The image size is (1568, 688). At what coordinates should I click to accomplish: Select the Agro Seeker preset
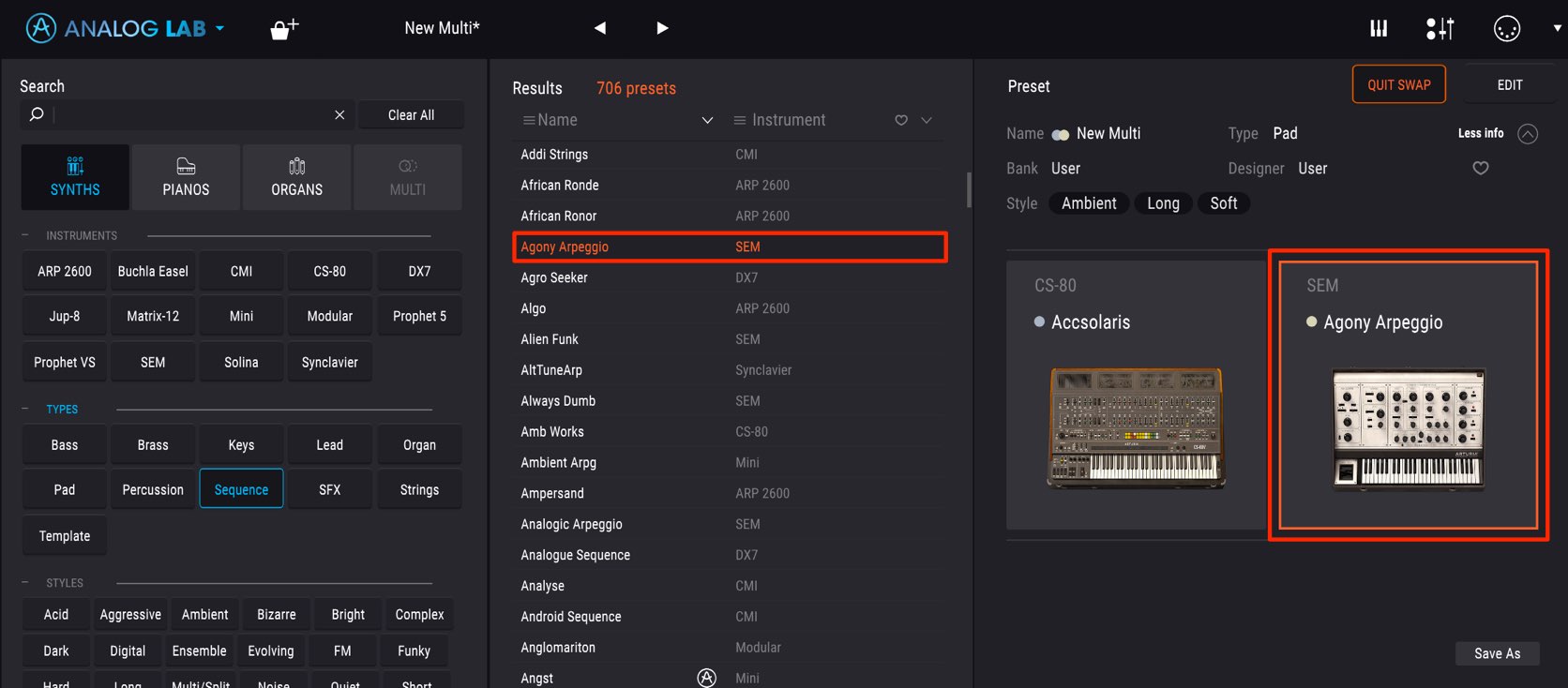(729, 277)
